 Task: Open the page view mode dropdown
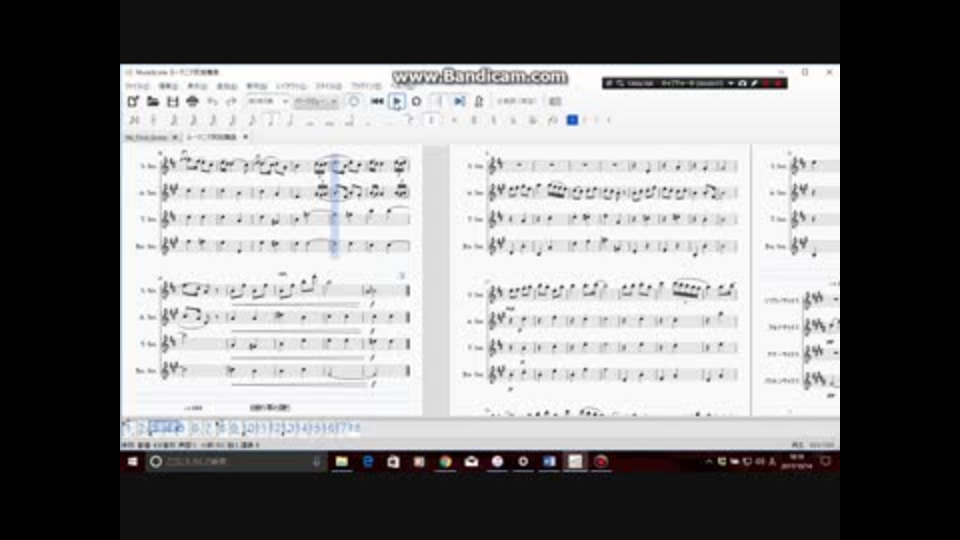(316, 102)
